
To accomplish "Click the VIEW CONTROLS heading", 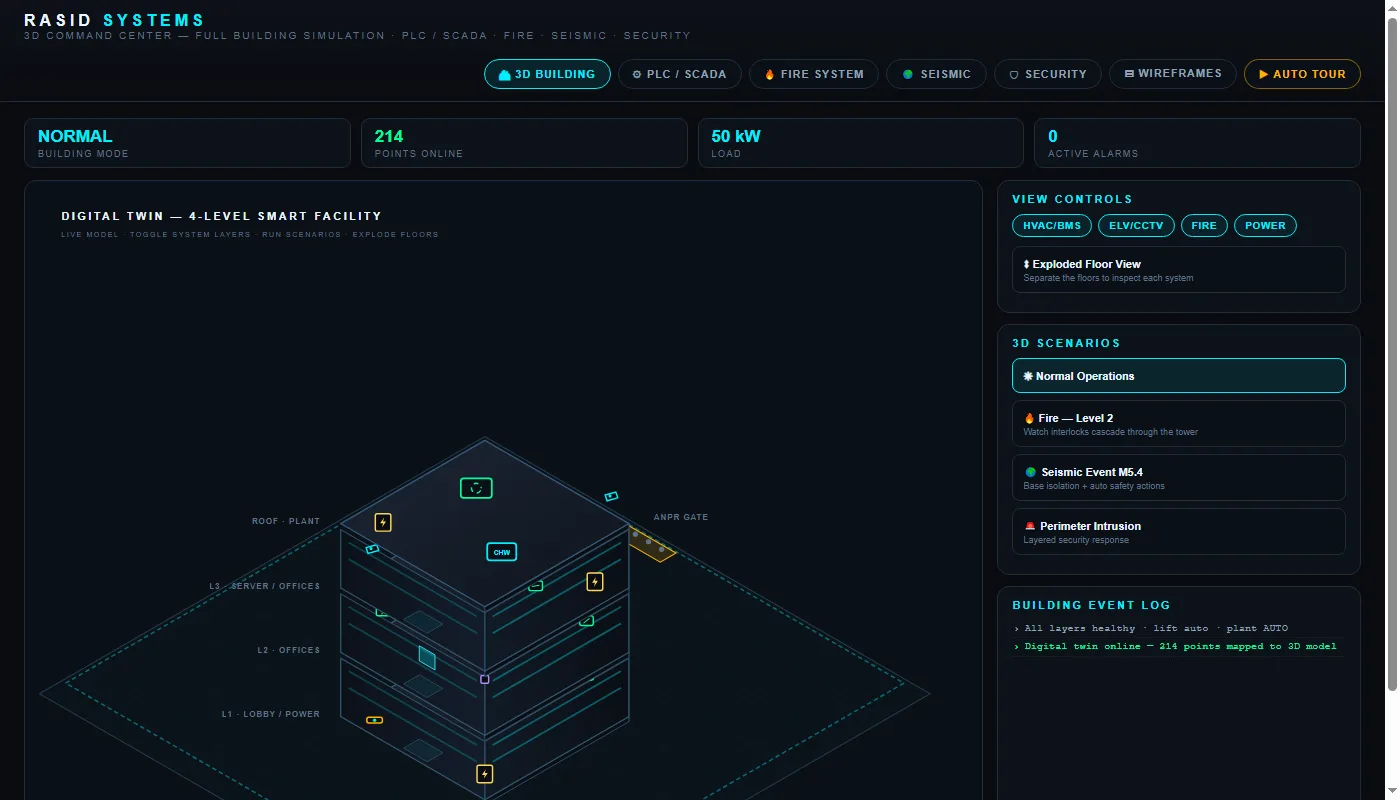I will tap(1072, 199).
